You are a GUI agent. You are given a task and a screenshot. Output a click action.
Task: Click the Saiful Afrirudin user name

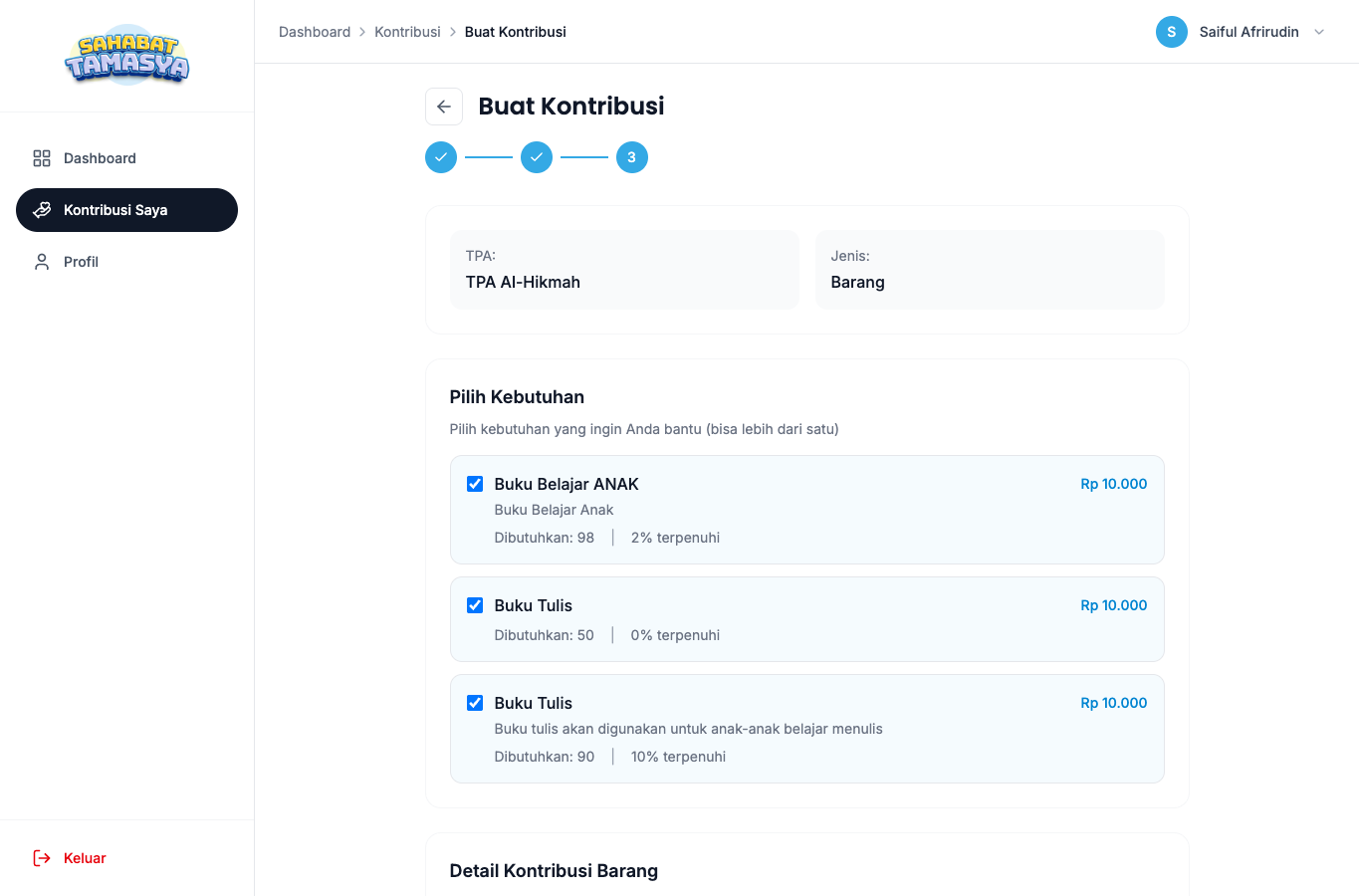(x=1249, y=32)
